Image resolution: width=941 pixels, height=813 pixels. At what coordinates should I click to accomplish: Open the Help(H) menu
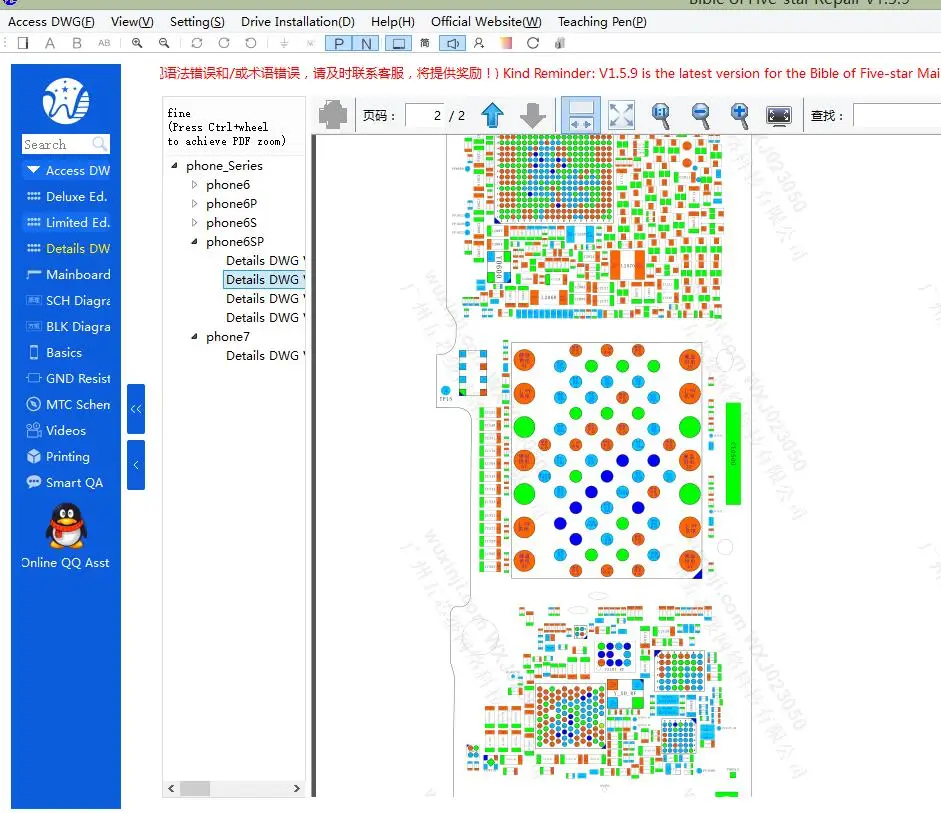[392, 22]
